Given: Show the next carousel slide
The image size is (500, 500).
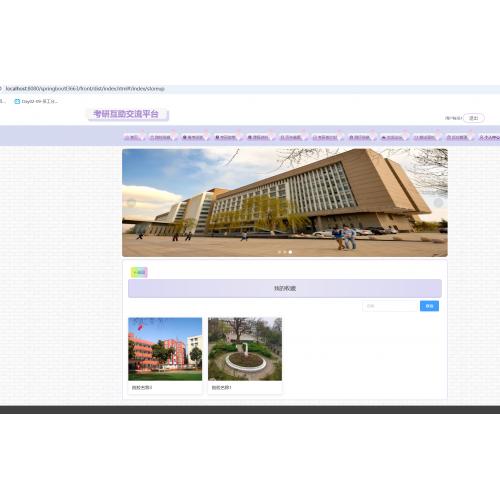Looking at the screenshot, I should (x=438, y=203).
